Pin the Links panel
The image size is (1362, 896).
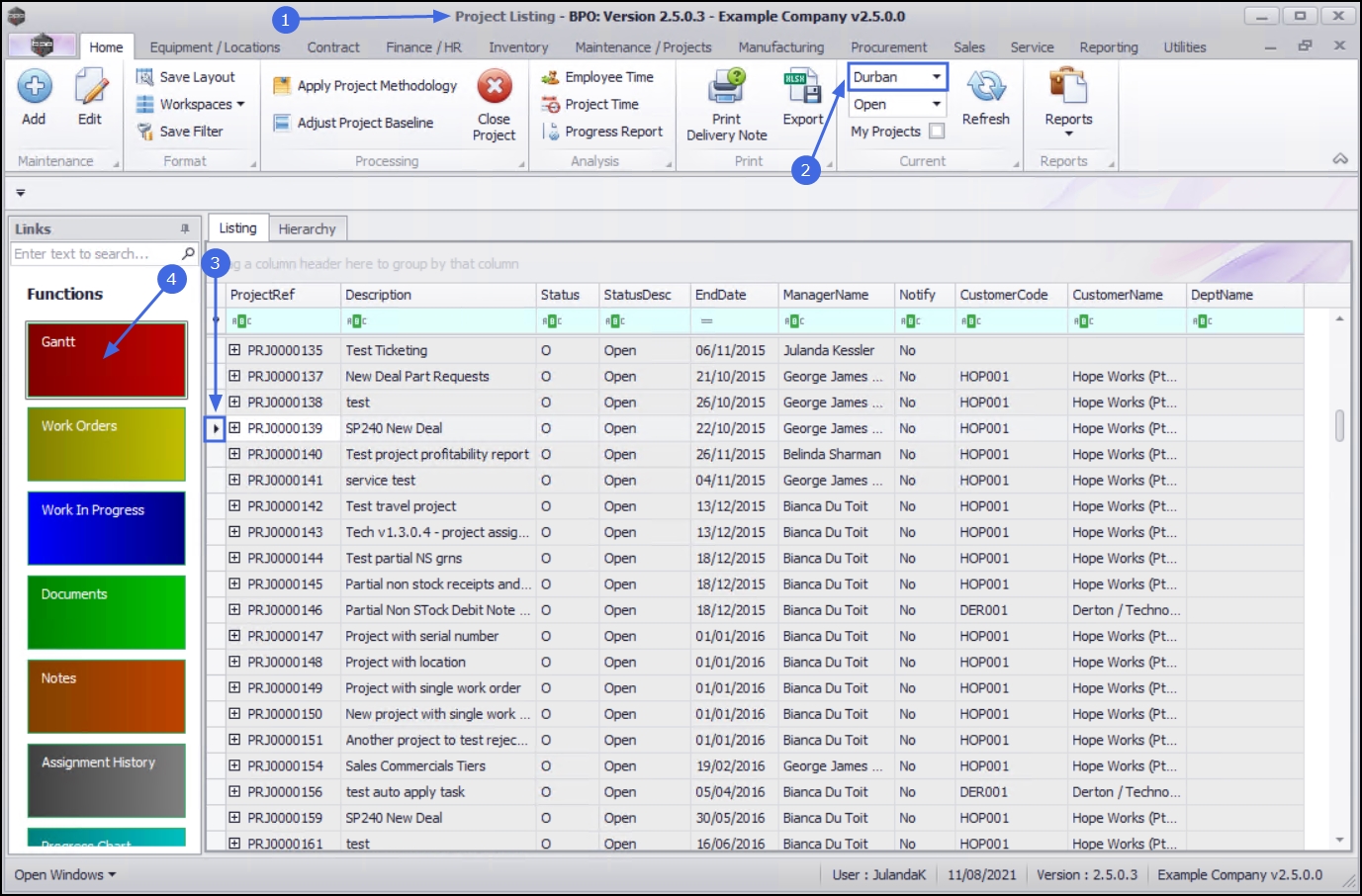pos(185,228)
